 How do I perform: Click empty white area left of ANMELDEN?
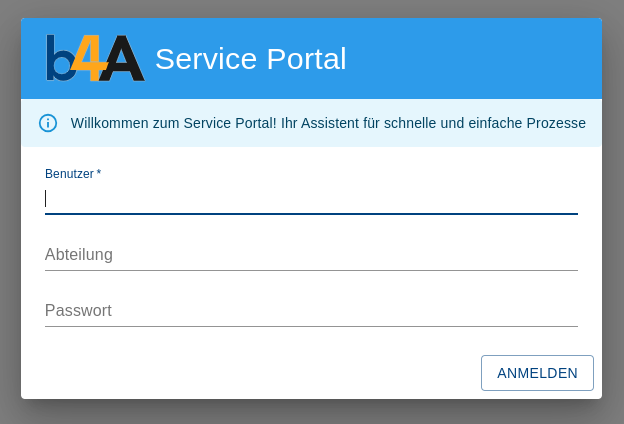point(250,373)
